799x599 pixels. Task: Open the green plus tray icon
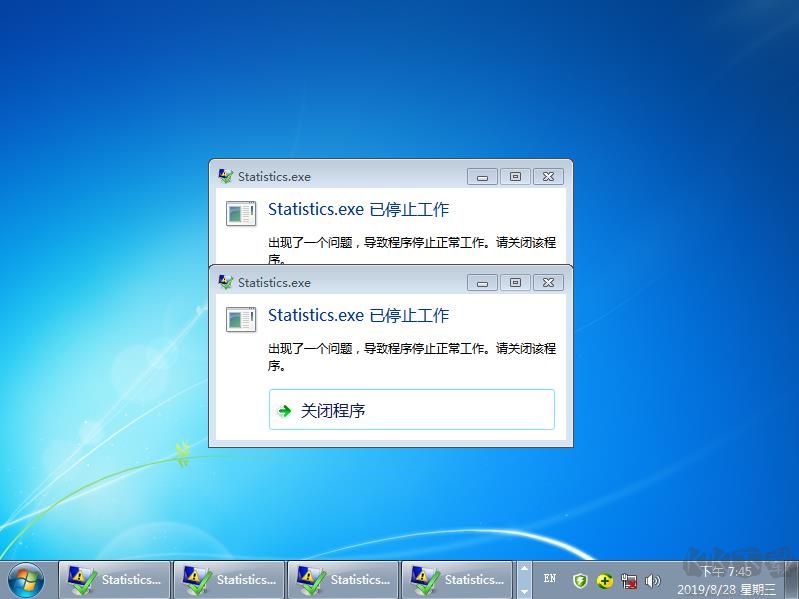(605, 581)
